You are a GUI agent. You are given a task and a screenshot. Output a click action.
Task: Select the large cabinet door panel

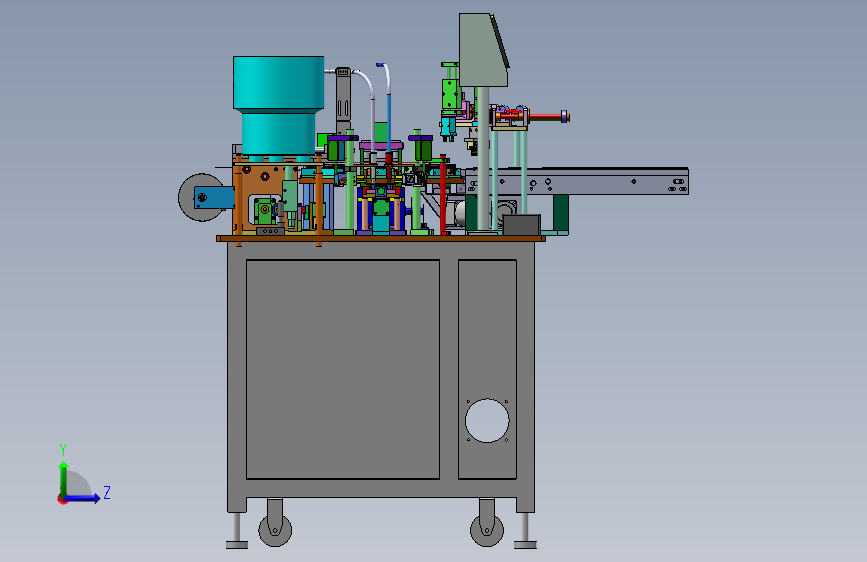click(343, 369)
